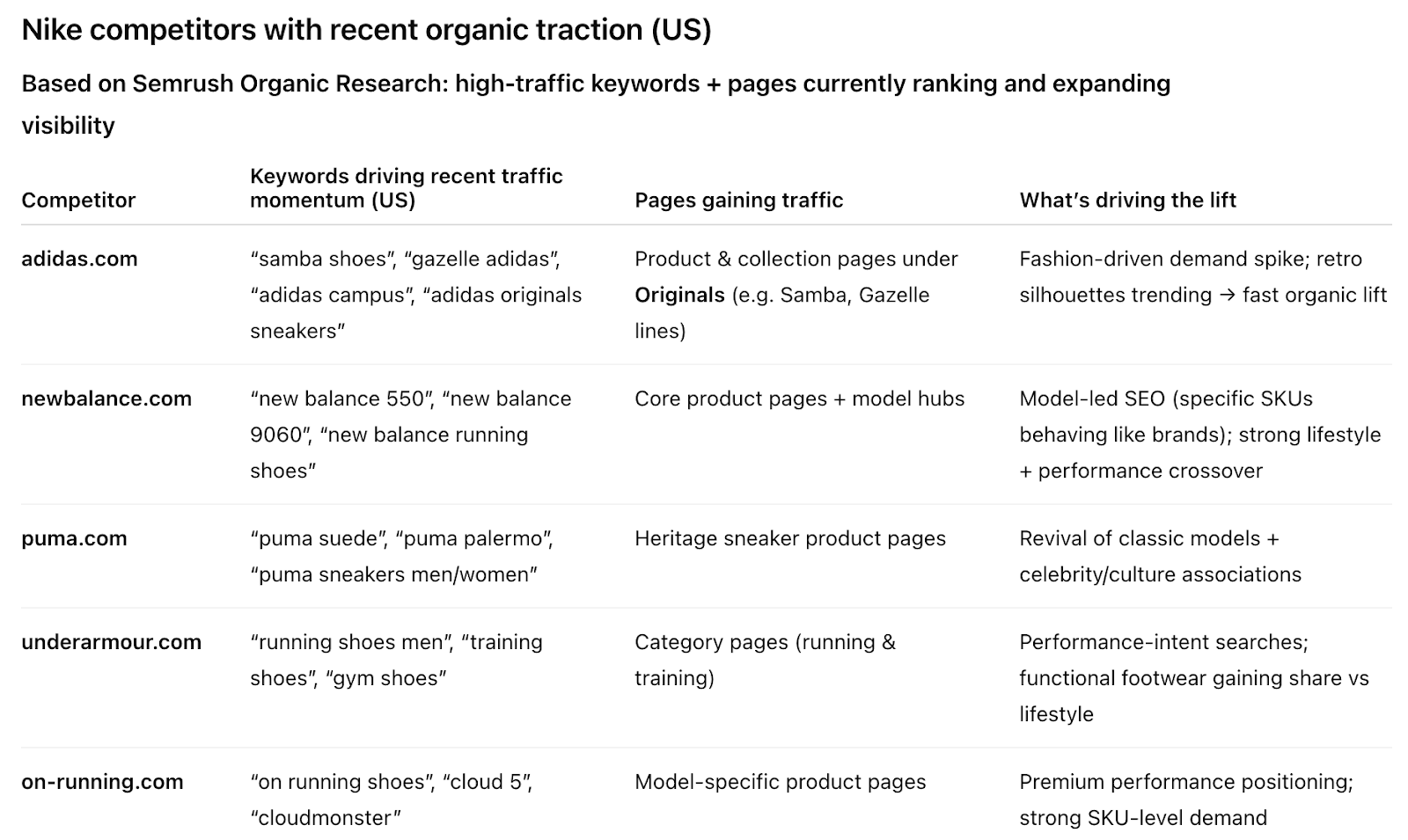Click the Premium performance positioning cell
Image resolution: width=1408 pixels, height=840 pixels.
pyautogui.click(x=1185, y=800)
